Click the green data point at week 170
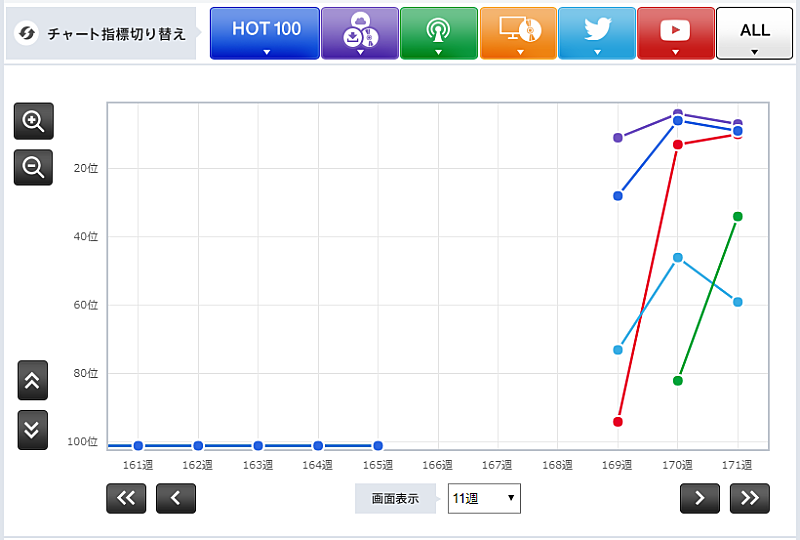The image size is (800, 540). tap(678, 381)
